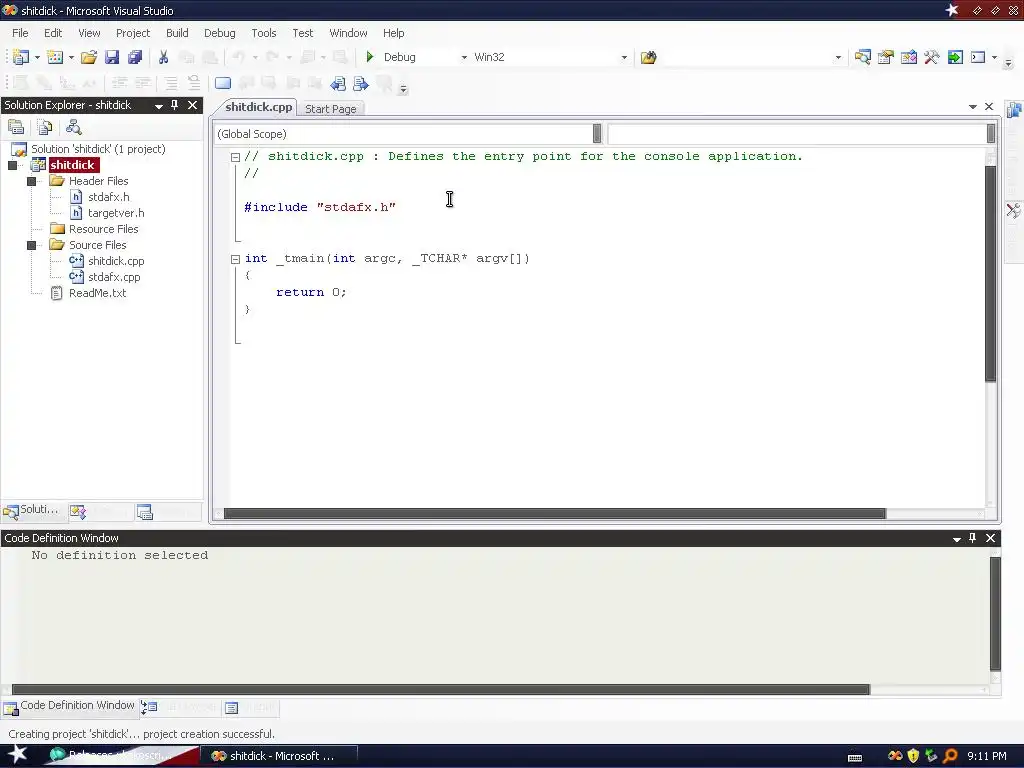Viewport: 1024px width, 768px height.
Task: Open the Properties Window toolbar icon
Action: click(886, 57)
